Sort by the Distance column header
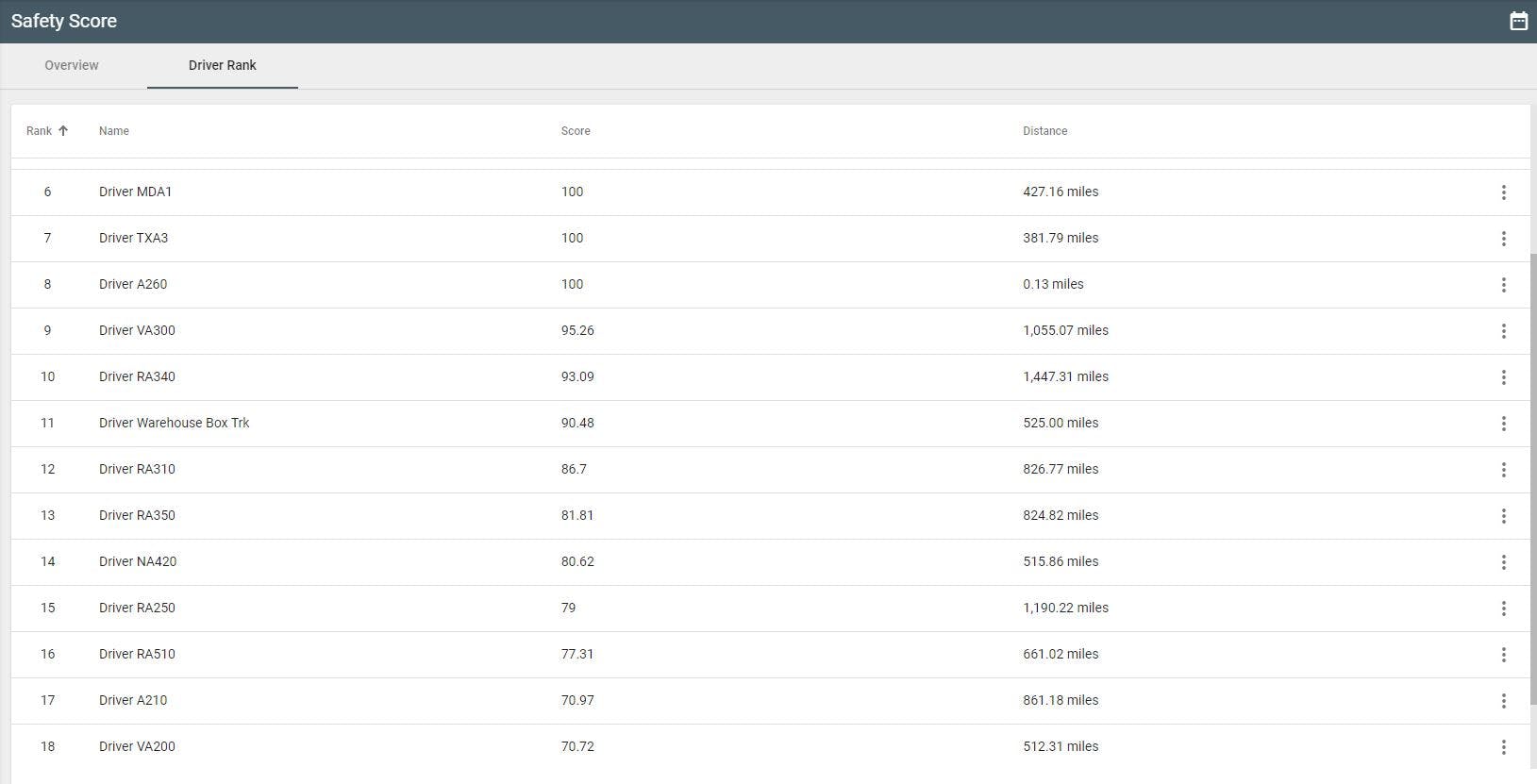Viewport: 1537px width, 784px height. (1044, 131)
